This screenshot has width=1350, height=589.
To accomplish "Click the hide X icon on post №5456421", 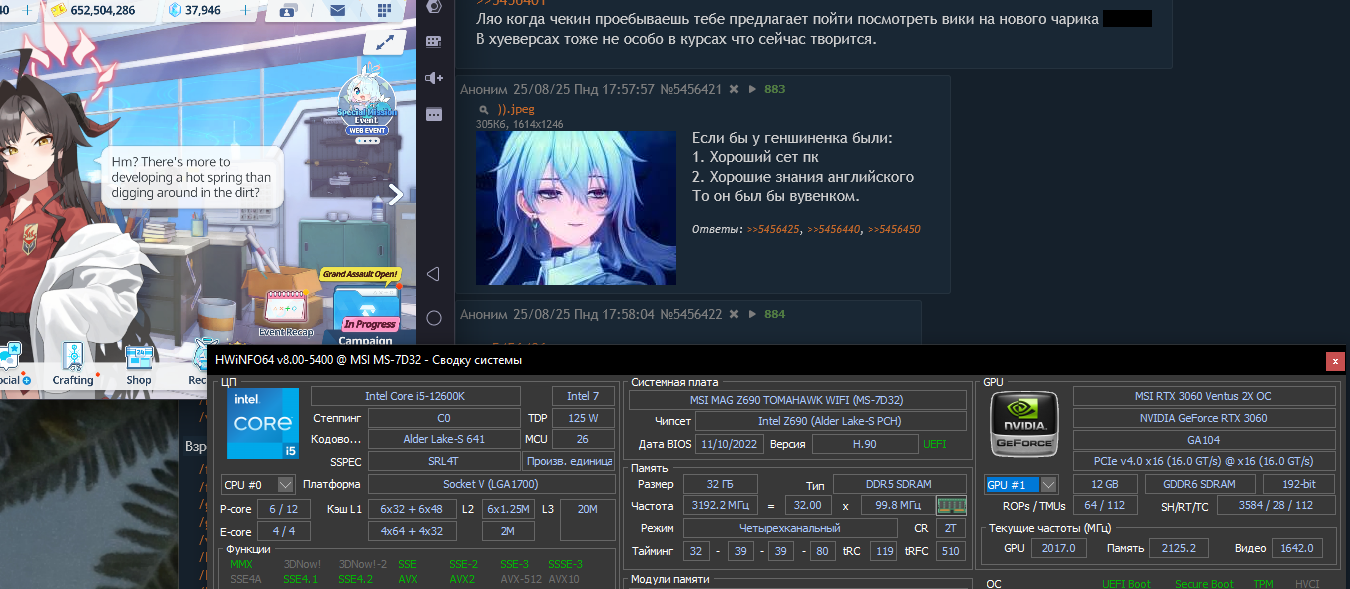I will pyautogui.click(x=733, y=89).
